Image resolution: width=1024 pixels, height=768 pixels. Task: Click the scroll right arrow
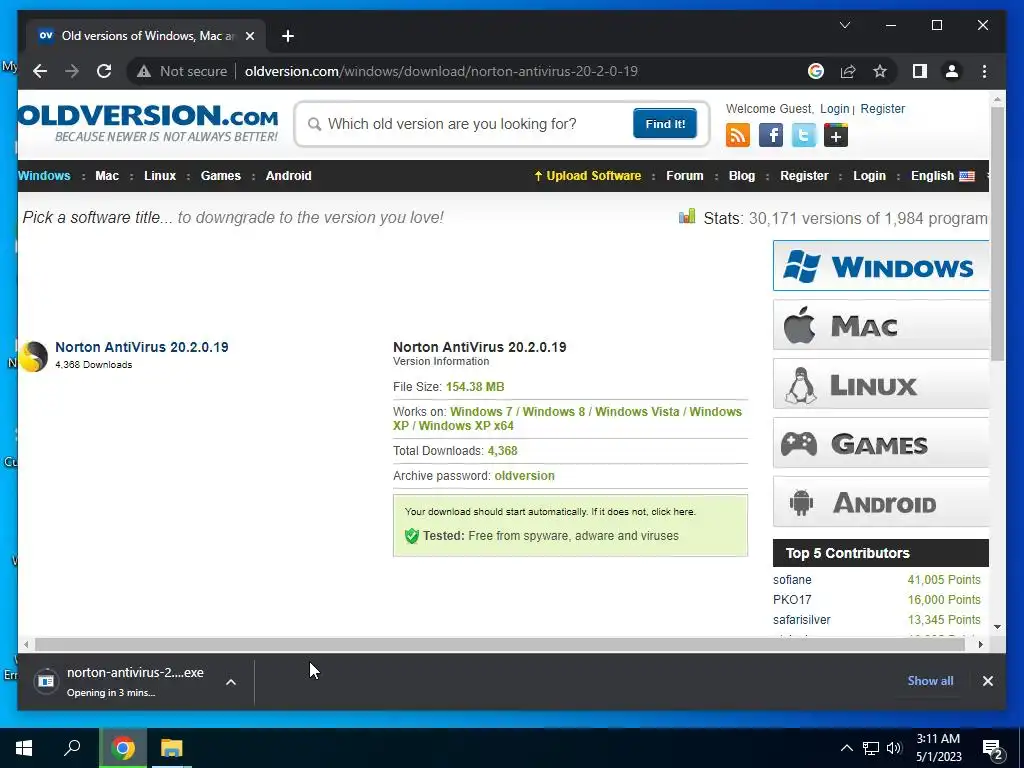[981, 645]
